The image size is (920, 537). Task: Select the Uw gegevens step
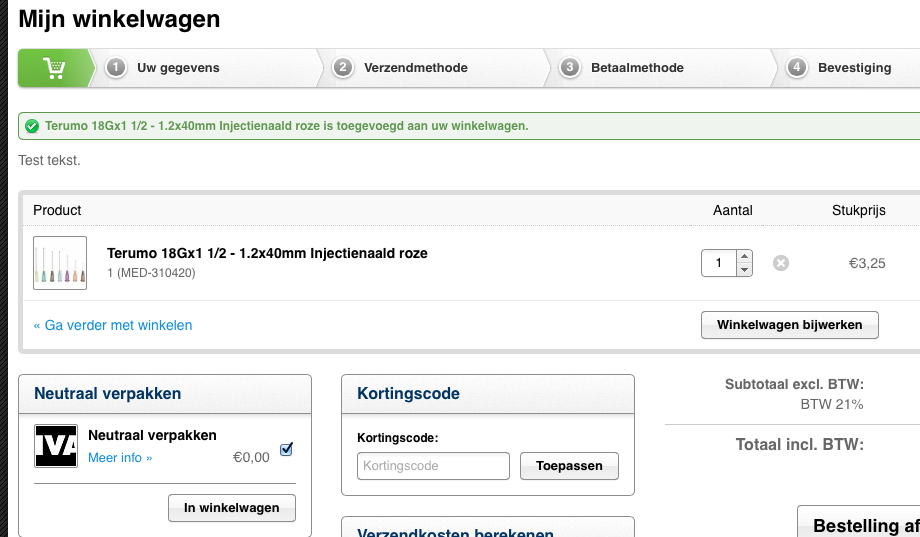[x=178, y=68]
